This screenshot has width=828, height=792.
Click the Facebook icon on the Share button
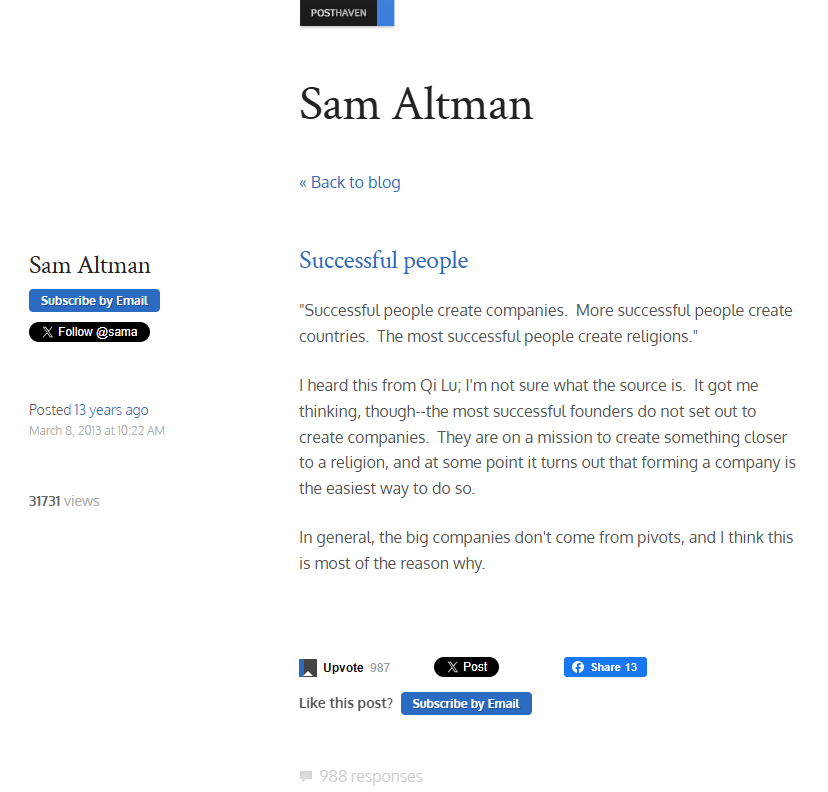tap(576, 667)
